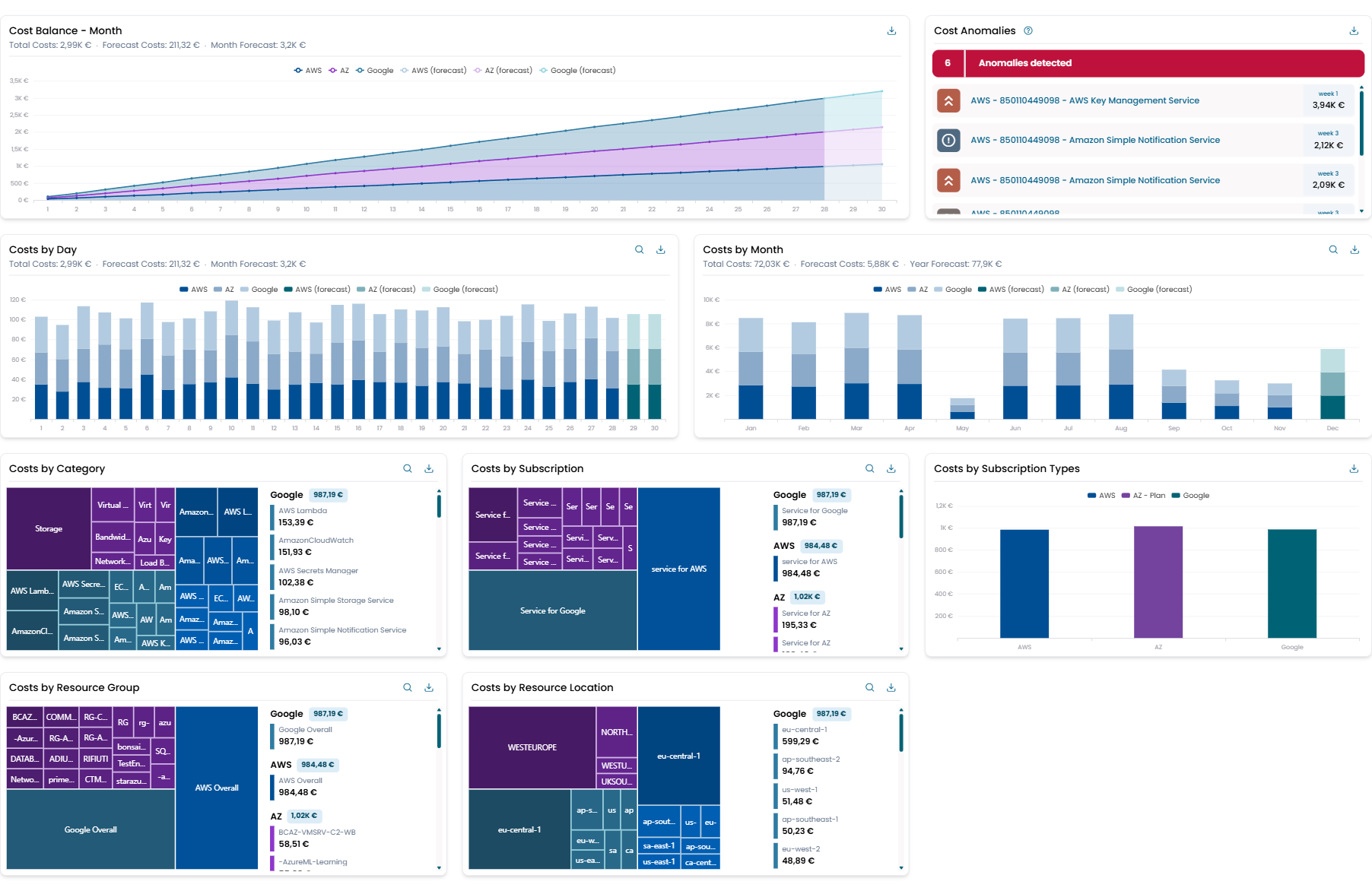Select the Storage tile in category treemap
Viewport: 1372px width, 891px height.
tap(49, 529)
